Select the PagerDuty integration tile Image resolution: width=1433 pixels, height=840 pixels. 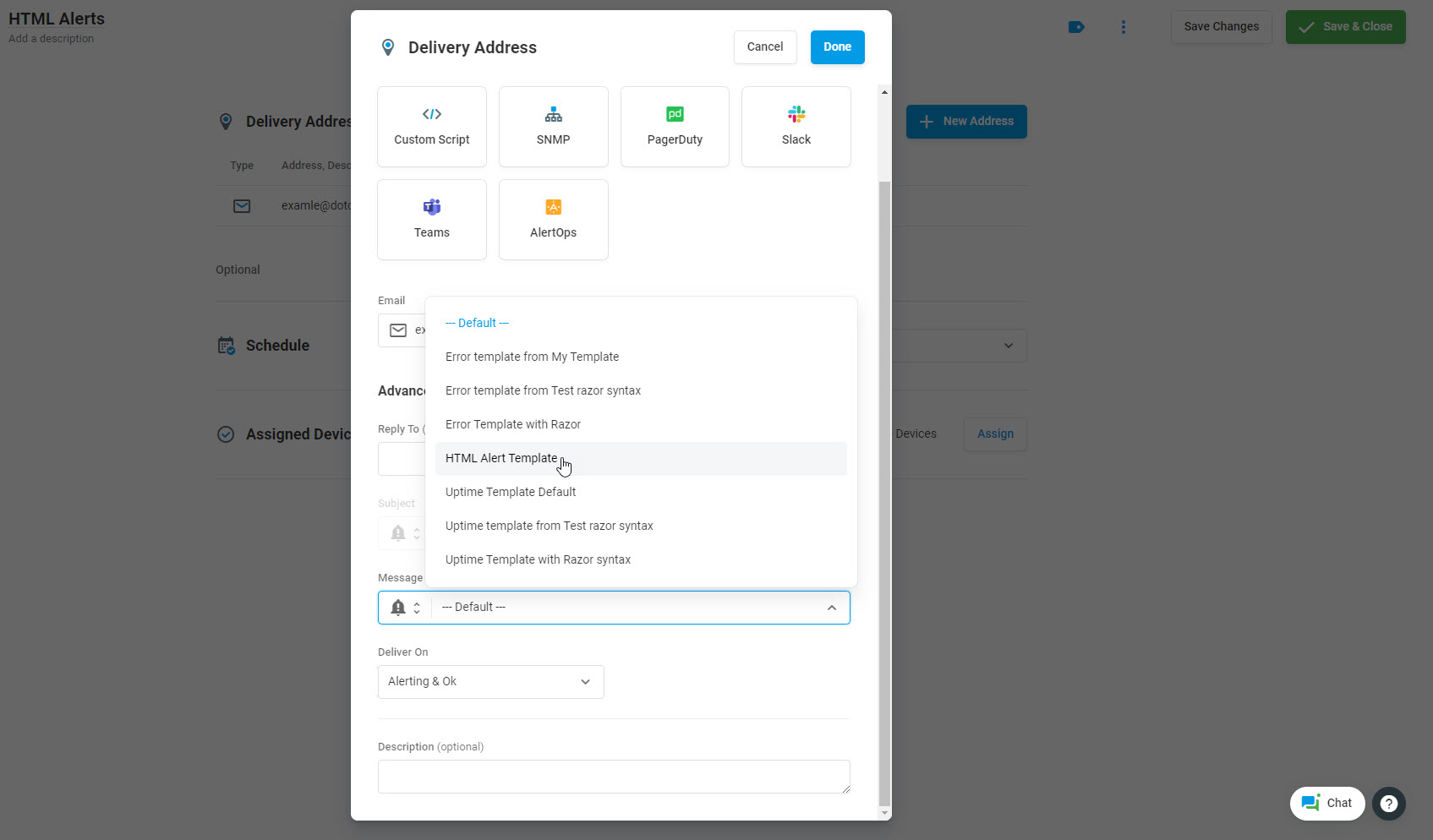[675, 127]
